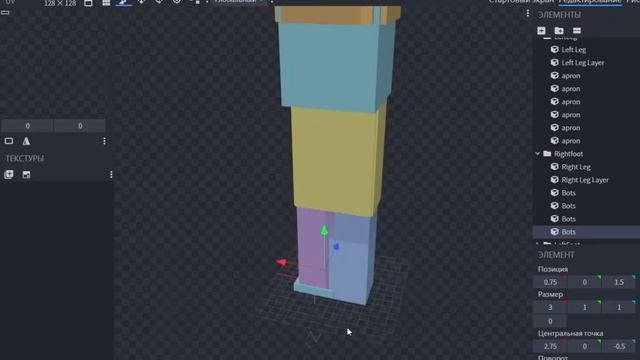640x360 pixels.
Task: Click the small rectangle icon at panel top-left
Action: [x=5, y=13]
